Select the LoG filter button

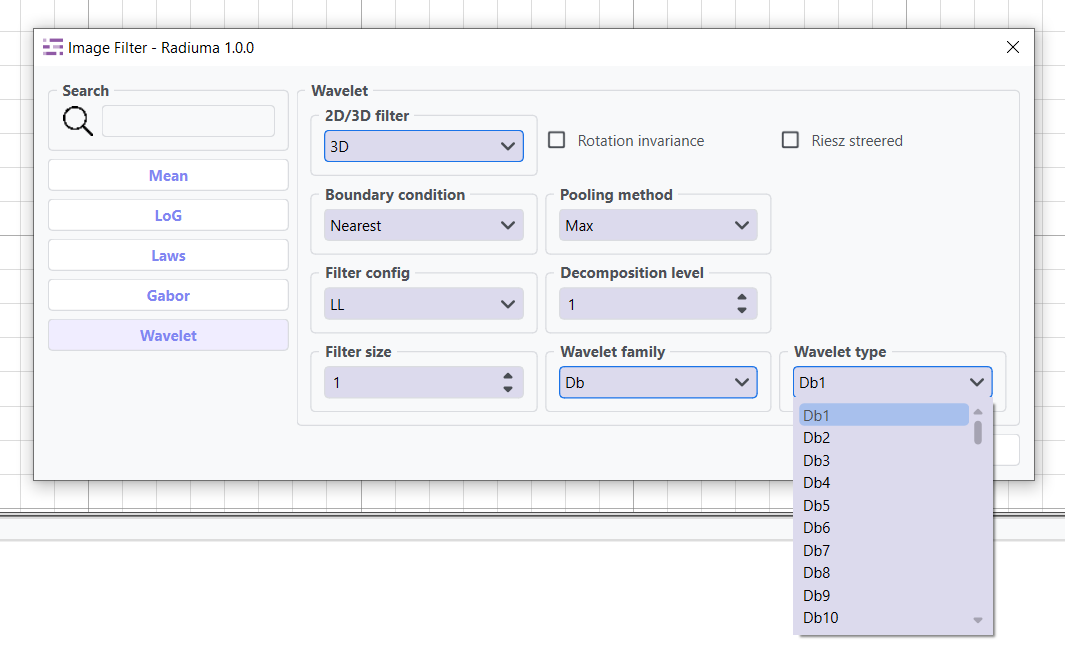tap(168, 215)
